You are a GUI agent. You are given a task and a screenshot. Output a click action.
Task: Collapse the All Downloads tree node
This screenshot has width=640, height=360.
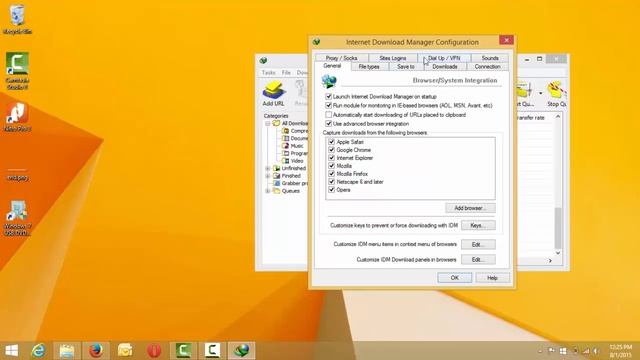pos(268,123)
